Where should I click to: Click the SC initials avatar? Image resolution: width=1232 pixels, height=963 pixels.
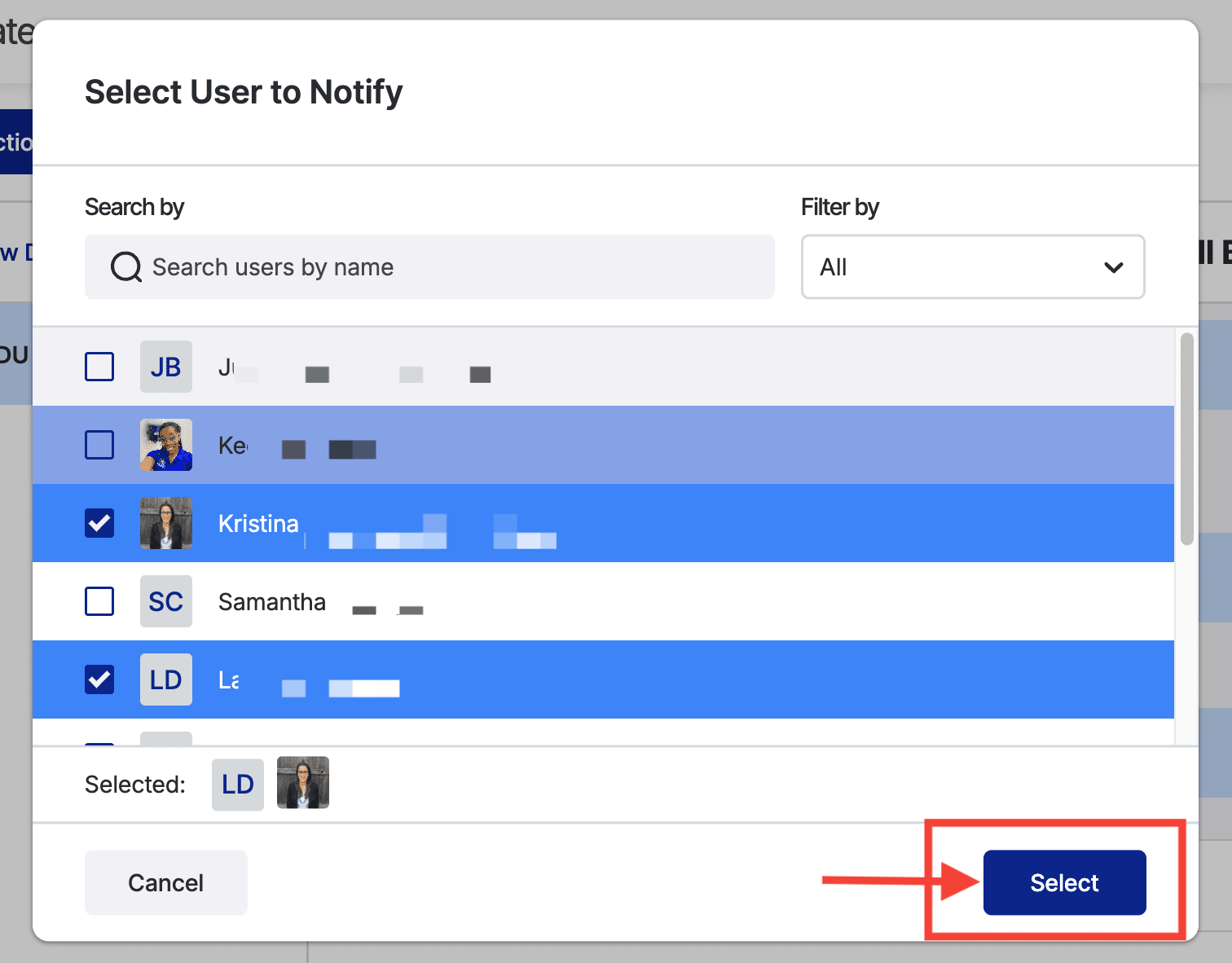[166, 601]
